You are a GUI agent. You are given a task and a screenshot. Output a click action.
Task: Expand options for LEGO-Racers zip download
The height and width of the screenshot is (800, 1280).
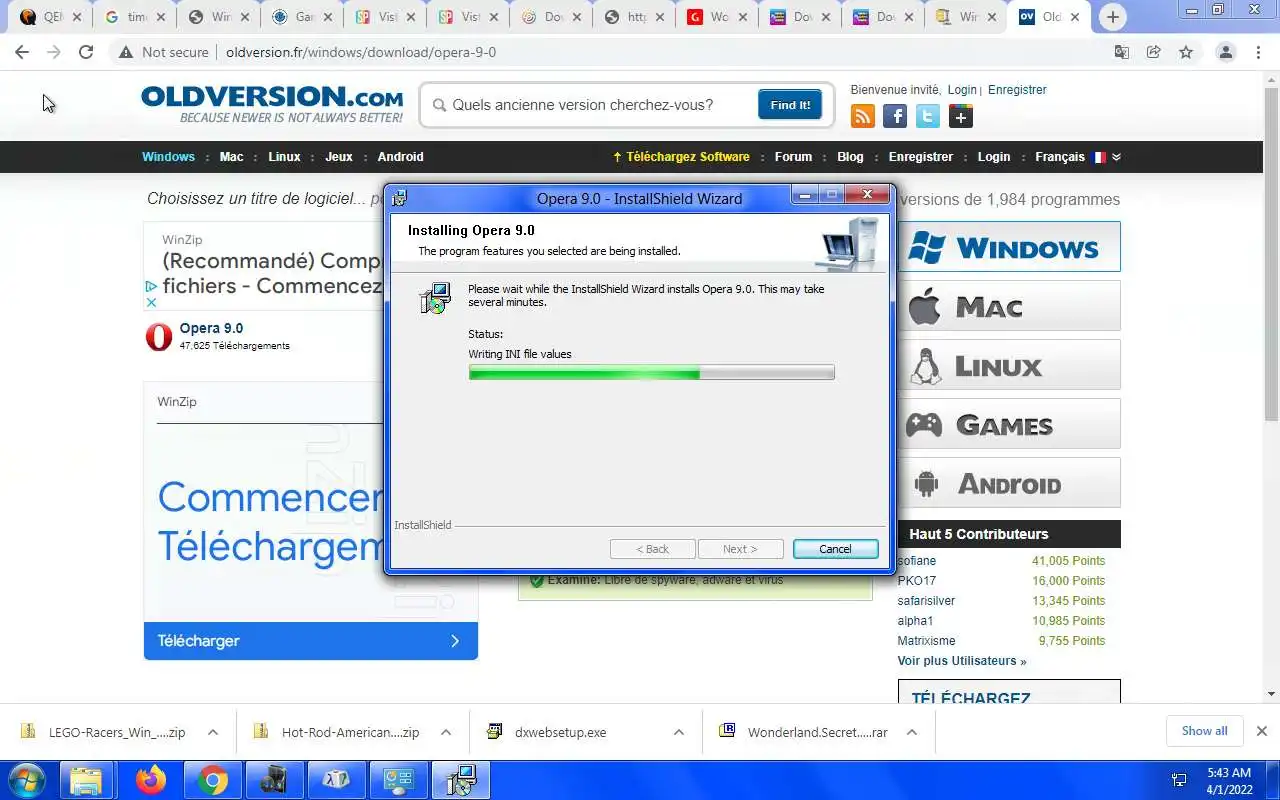(x=213, y=732)
